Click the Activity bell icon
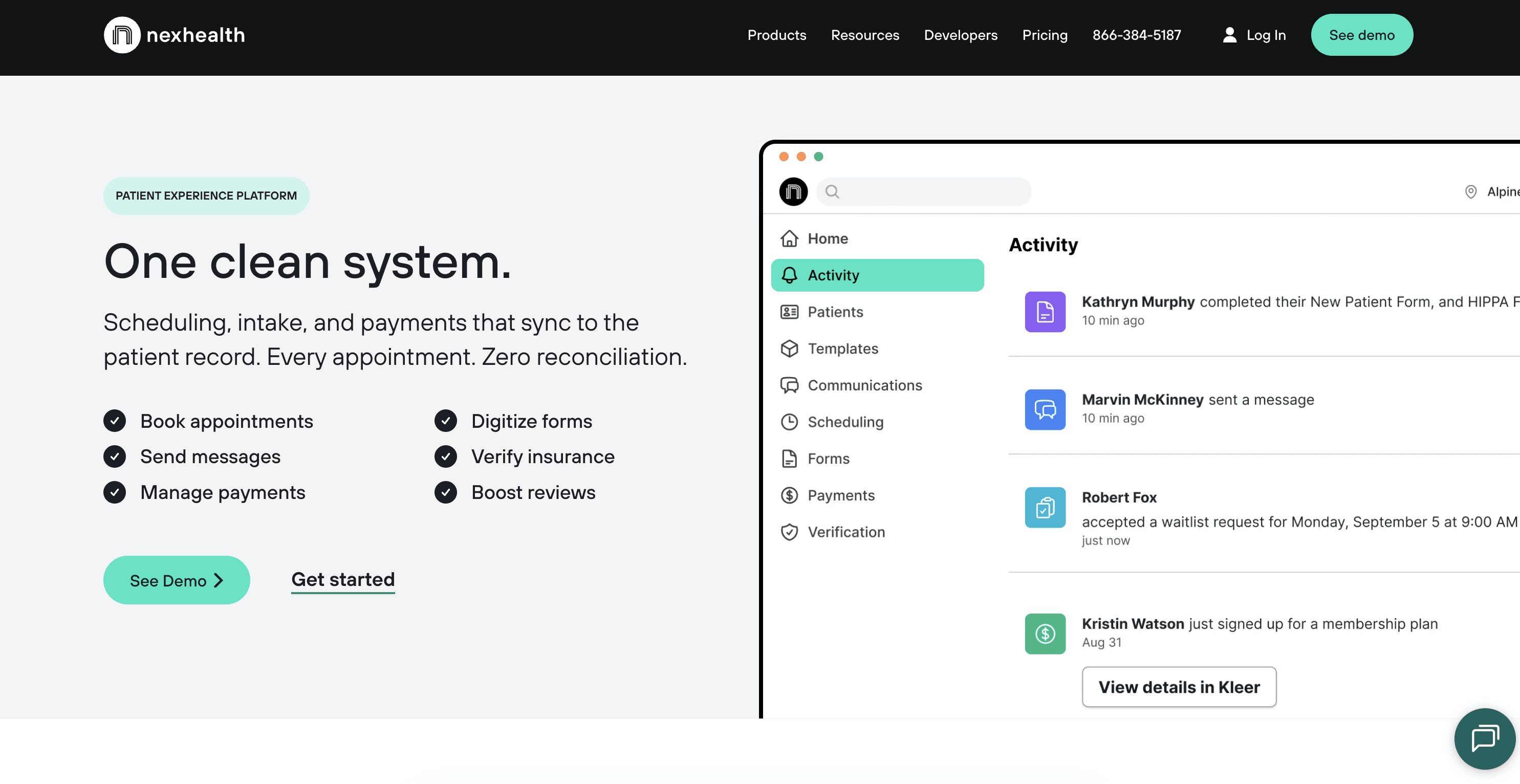This screenshot has width=1520, height=784. click(x=790, y=275)
